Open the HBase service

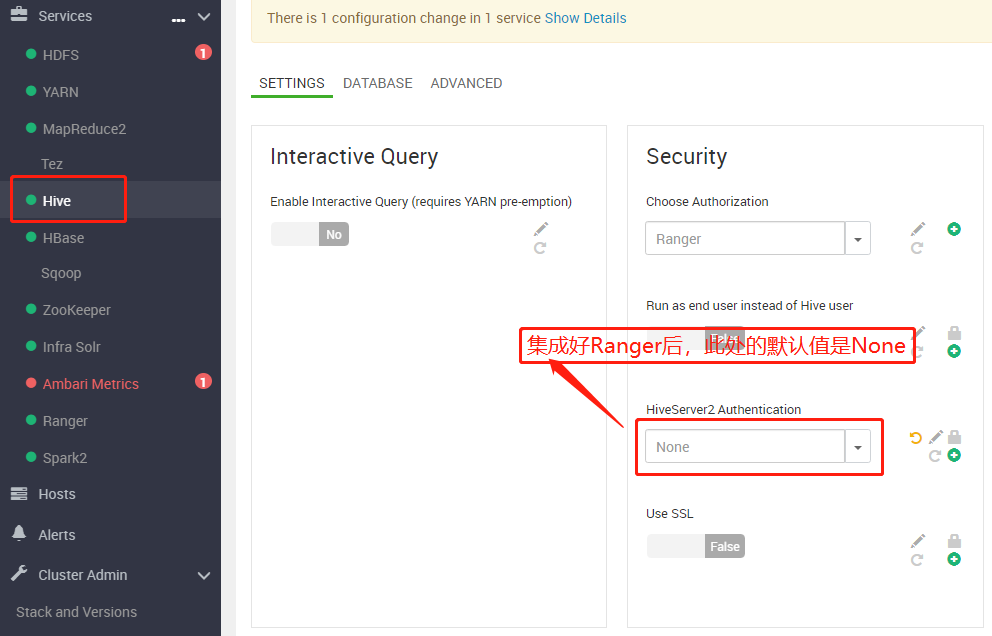pyautogui.click(x=63, y=238)
